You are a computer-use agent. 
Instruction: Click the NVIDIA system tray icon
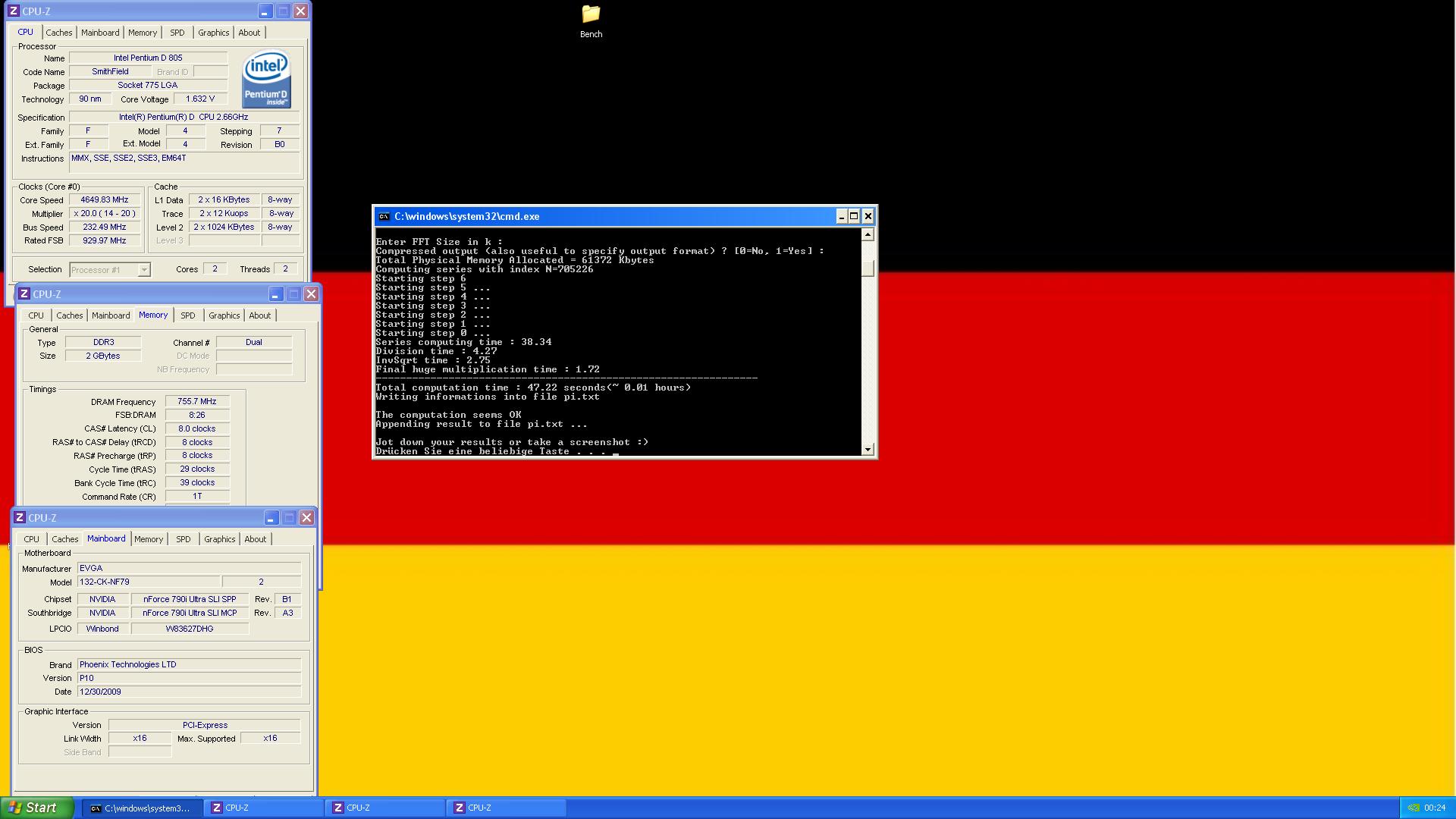pyautogui.click(x=1414, y=808)
